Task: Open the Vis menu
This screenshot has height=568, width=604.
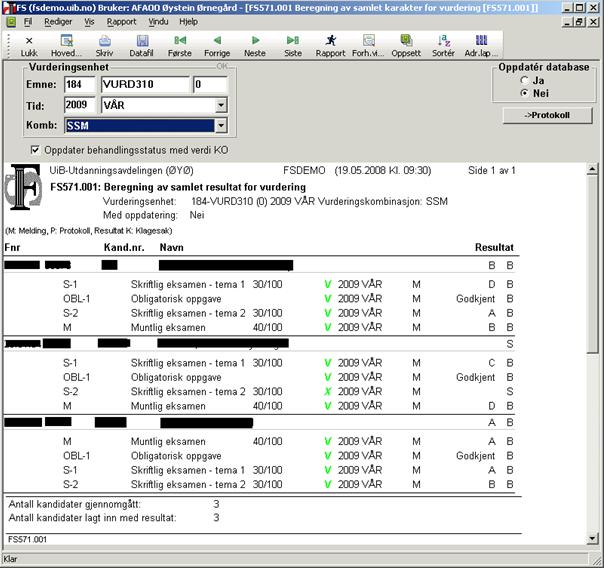Action: click(x=89, y=22)
